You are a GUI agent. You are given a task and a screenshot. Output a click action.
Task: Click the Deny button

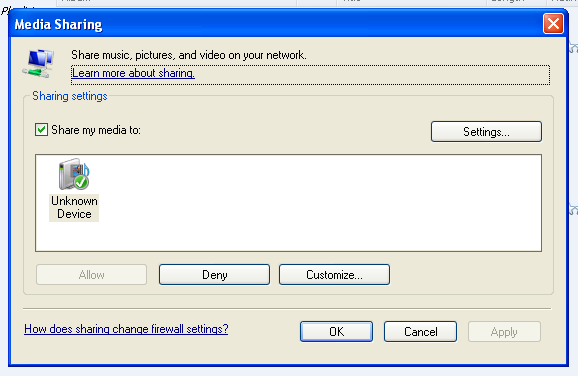[215, 275]
